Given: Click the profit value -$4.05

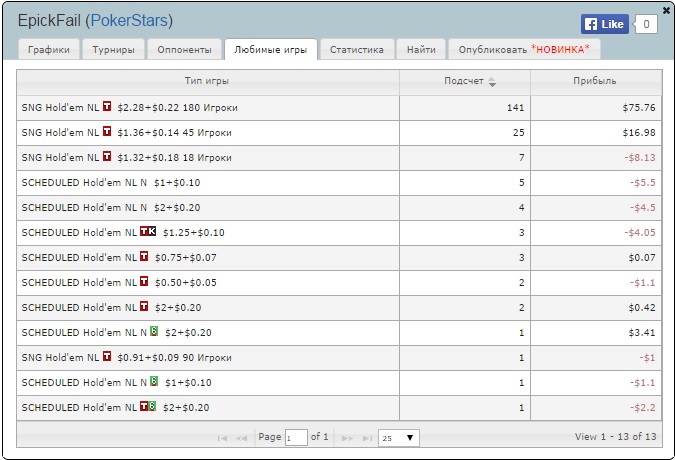Looking at the screenshot, I should [640, 232].
